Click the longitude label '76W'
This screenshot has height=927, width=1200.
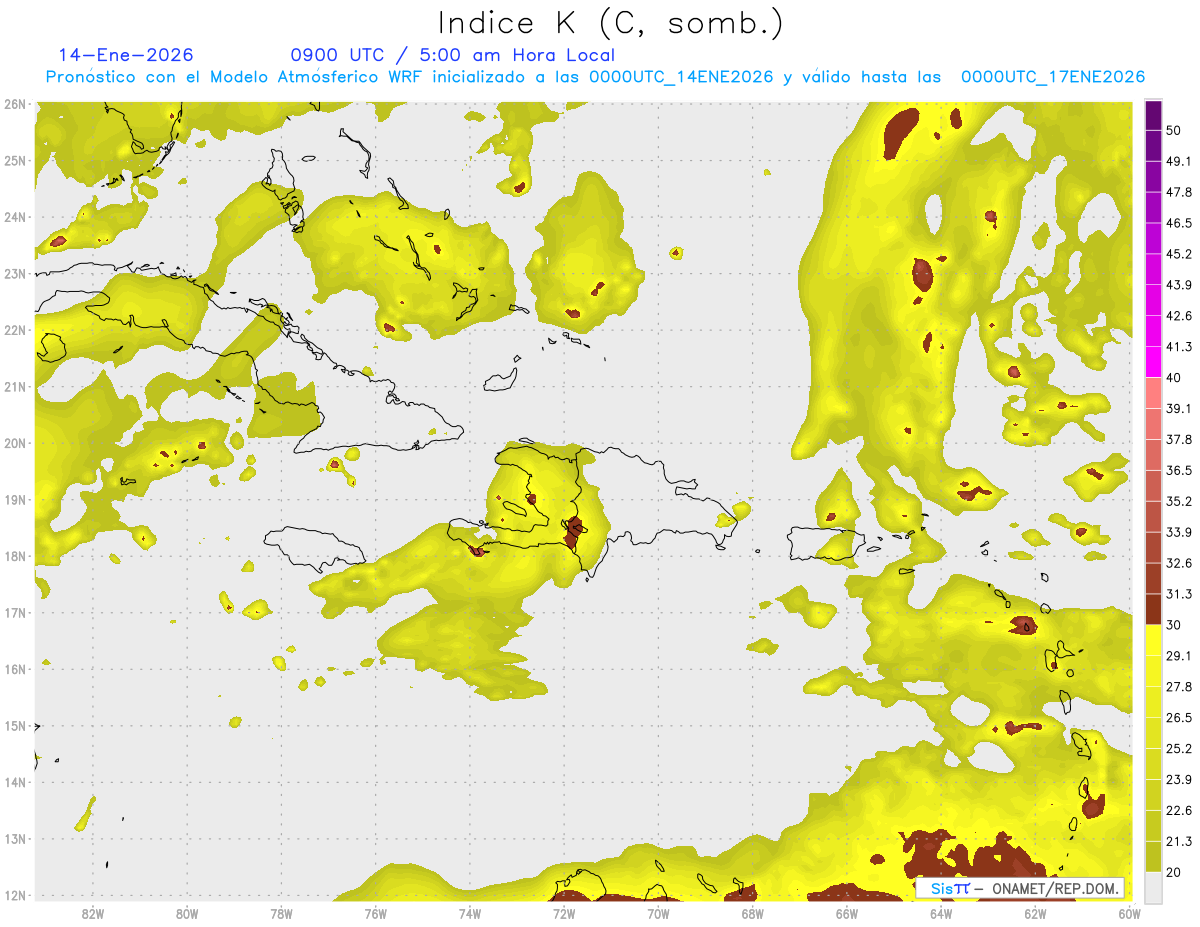pos(375,913)
